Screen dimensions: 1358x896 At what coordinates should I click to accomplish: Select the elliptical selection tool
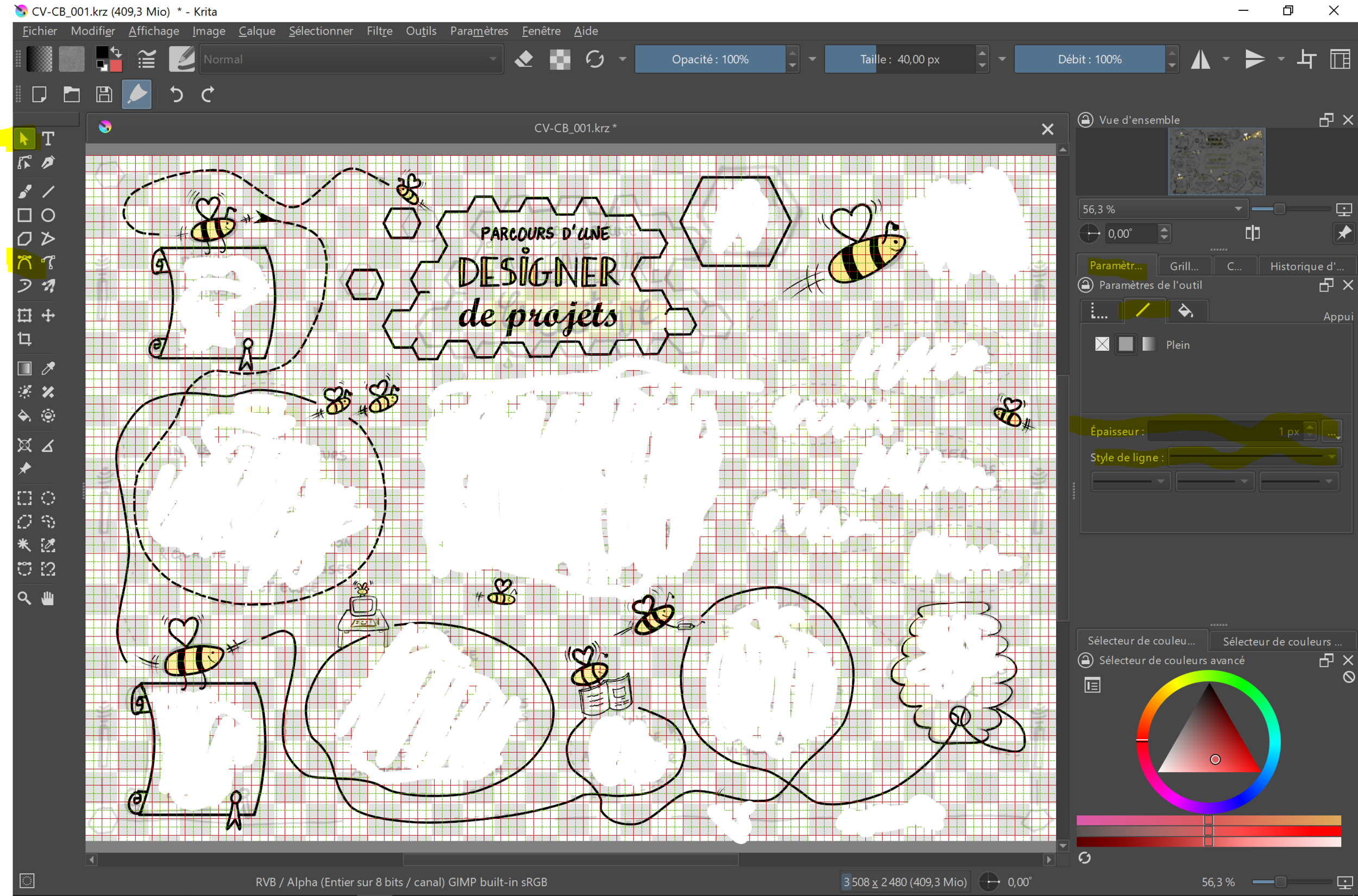(48, 498)
